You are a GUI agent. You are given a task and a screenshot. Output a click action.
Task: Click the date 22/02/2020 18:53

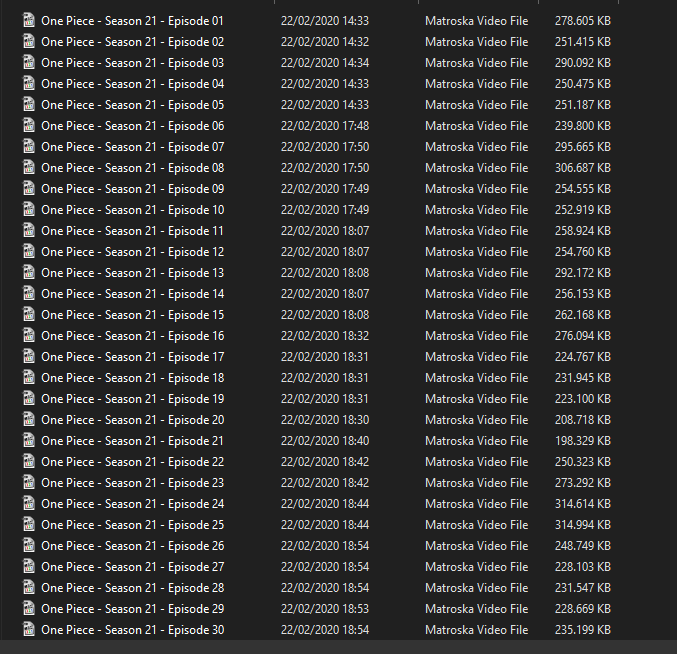tap(325, 609)
